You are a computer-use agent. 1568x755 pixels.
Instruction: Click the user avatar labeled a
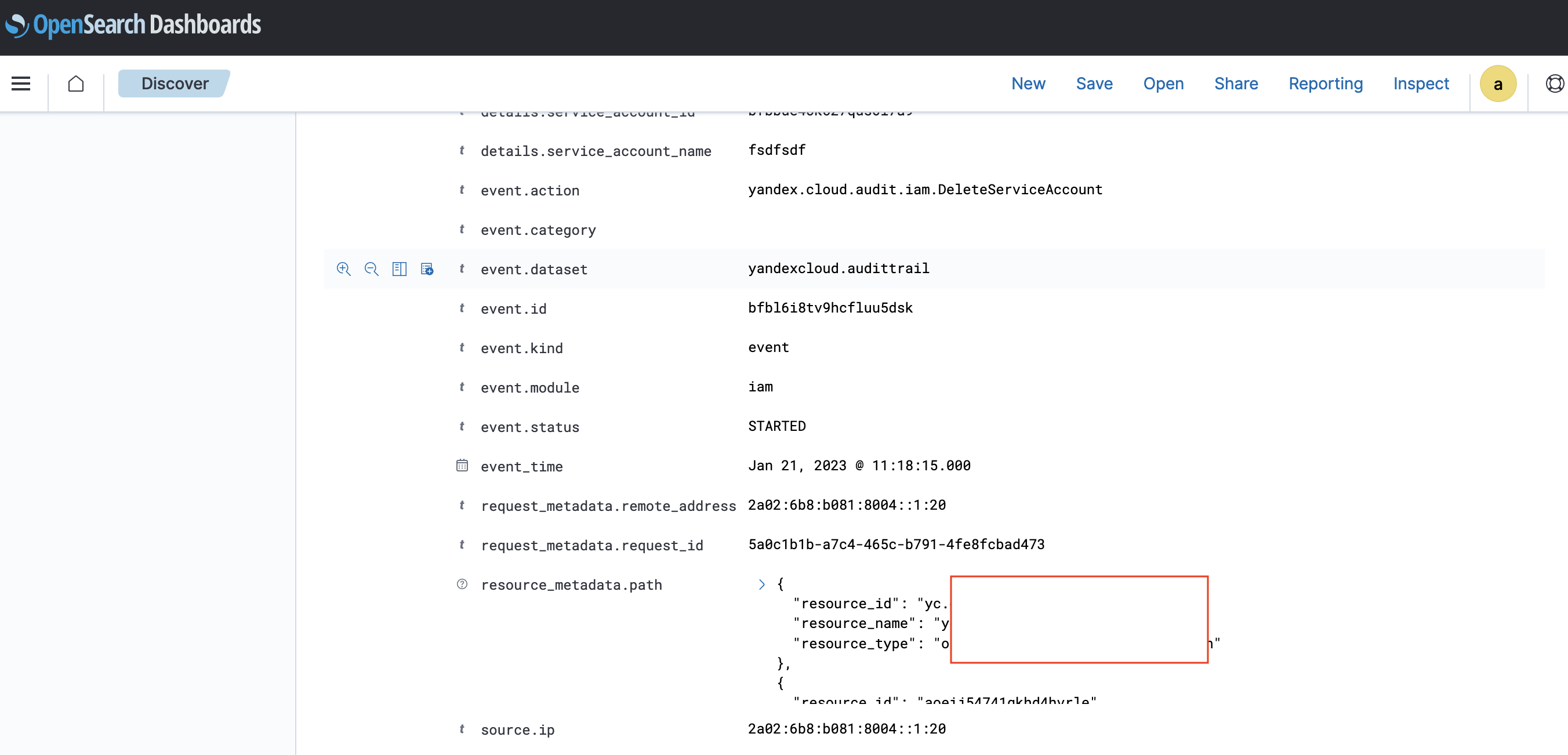pyautogui.click(x=1498, y=84)
